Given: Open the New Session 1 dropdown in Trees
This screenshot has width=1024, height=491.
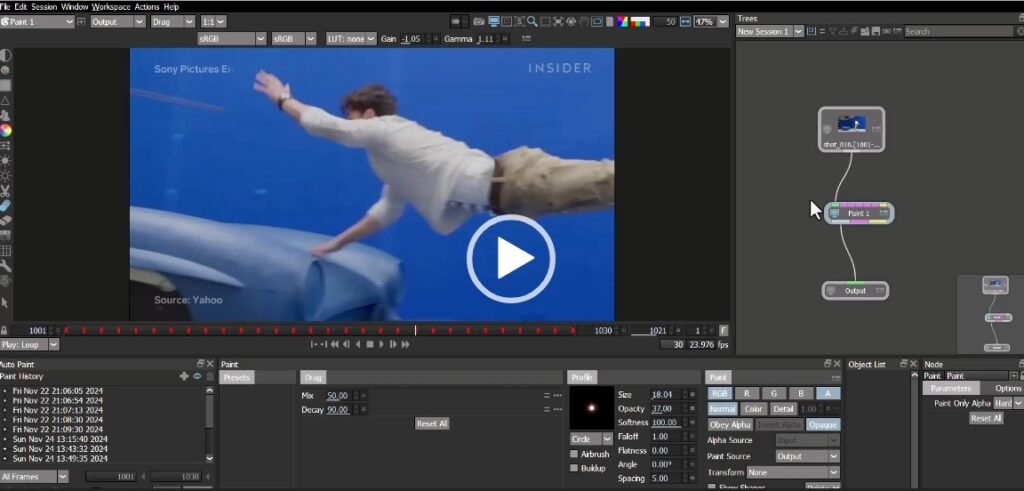Looking at the screenshot, I should click(x=769, y=31).
